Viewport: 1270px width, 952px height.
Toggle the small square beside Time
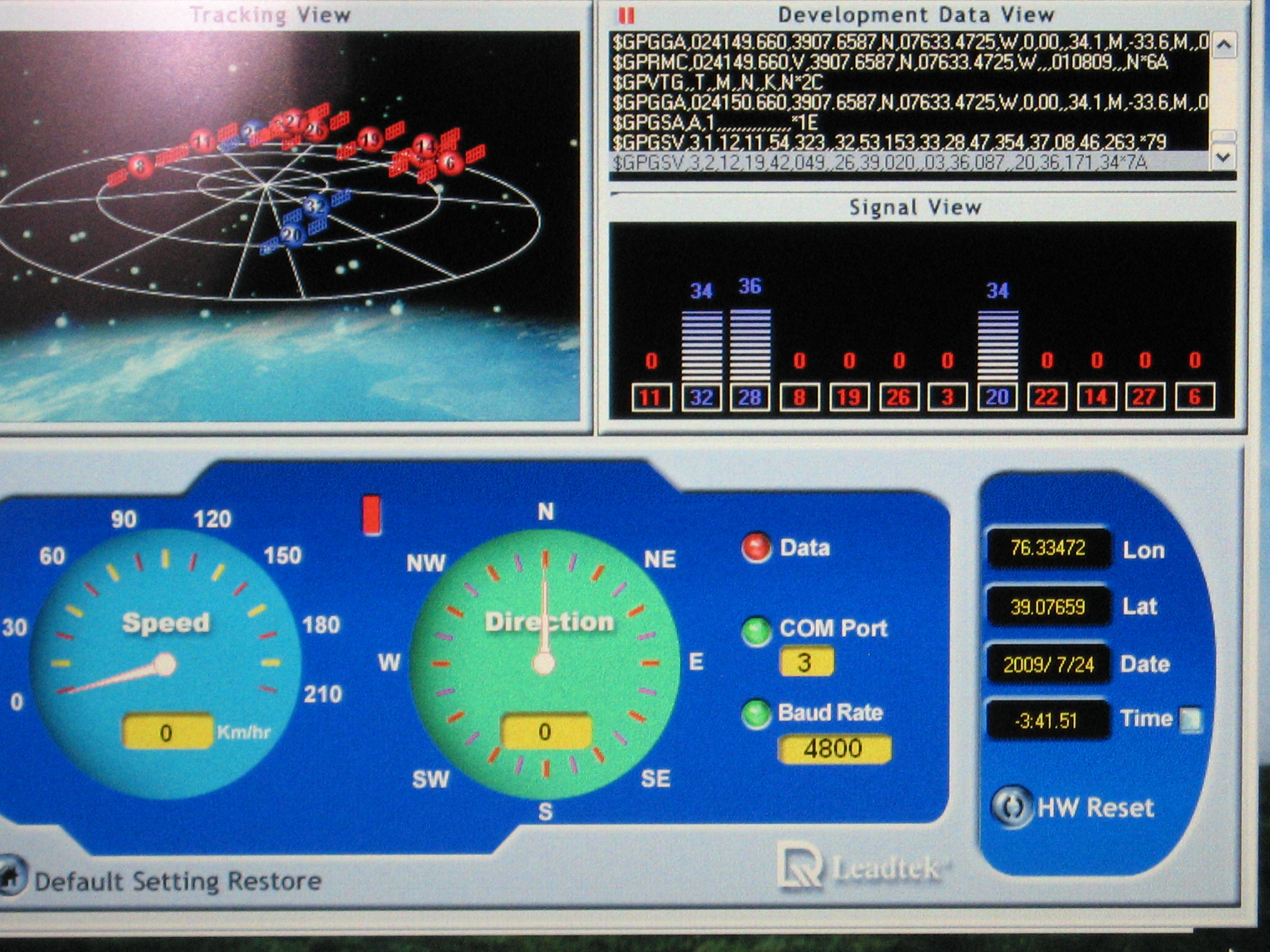pos(1190,720)
